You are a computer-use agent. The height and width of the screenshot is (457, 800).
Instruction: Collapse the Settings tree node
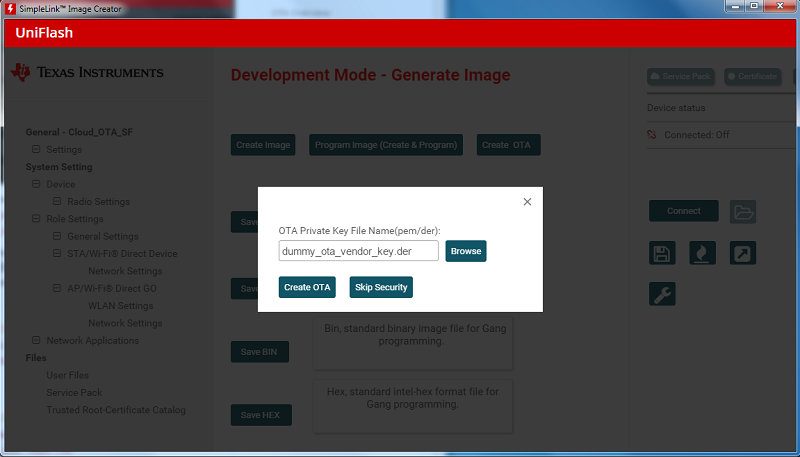[36, 149]
